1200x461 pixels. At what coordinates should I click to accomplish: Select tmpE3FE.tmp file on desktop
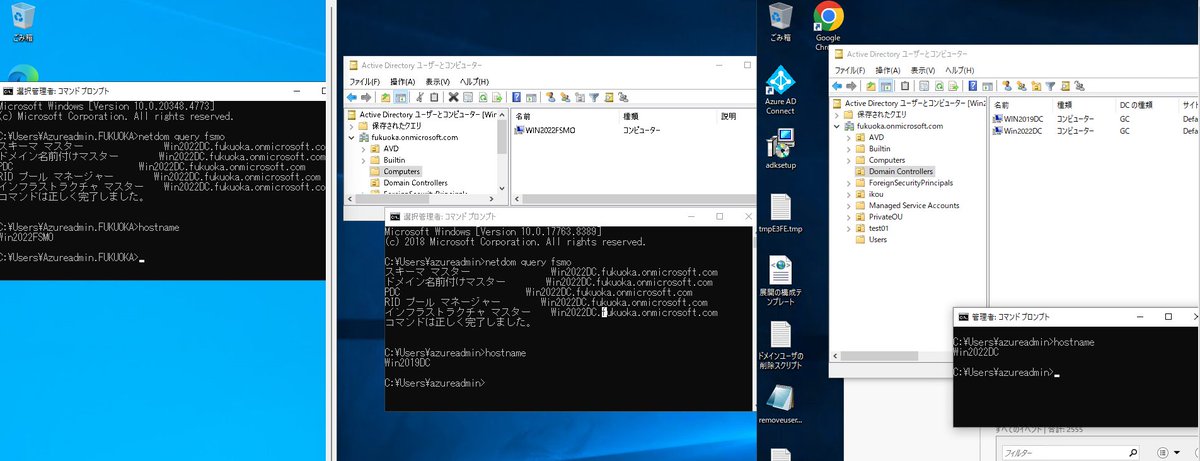780,214
